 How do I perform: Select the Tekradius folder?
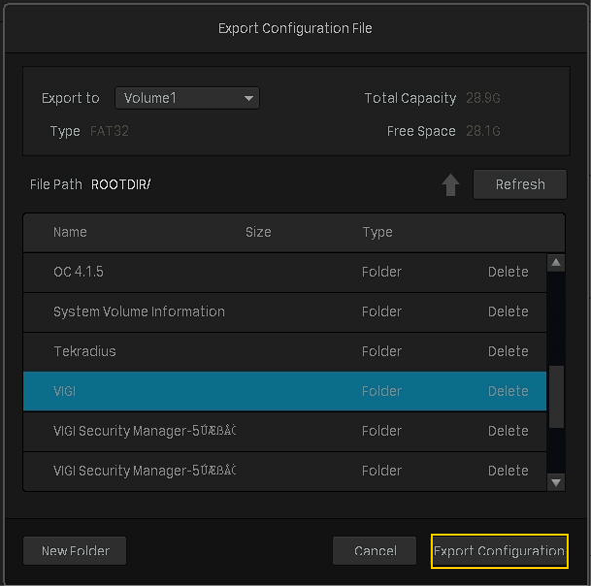[285, 352]
